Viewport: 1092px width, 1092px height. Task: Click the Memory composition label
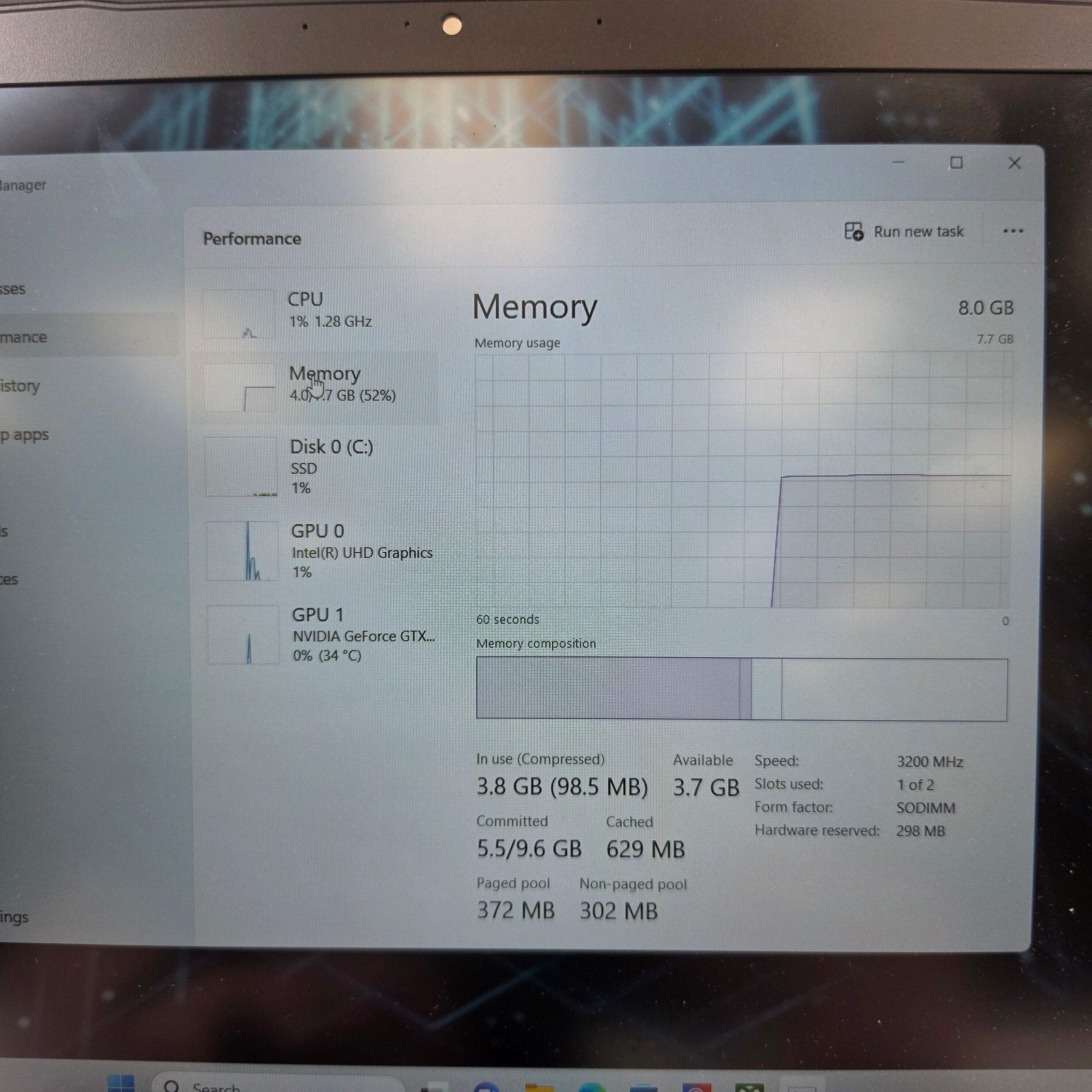pyautogui.click(x=536, y=644)
